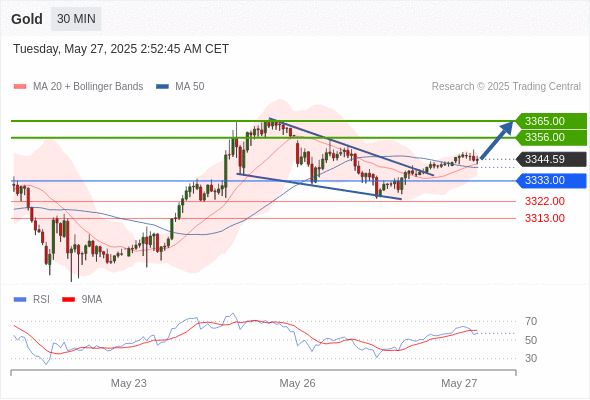Viewport: 590px width, 400px height.
Task: Click the May 26 date axis label
Action: point(297,383)
